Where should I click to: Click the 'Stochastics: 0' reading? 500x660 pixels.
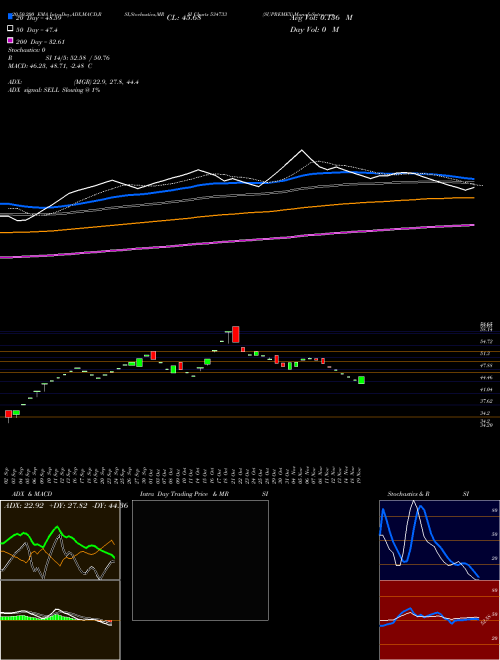pos(27,50)
